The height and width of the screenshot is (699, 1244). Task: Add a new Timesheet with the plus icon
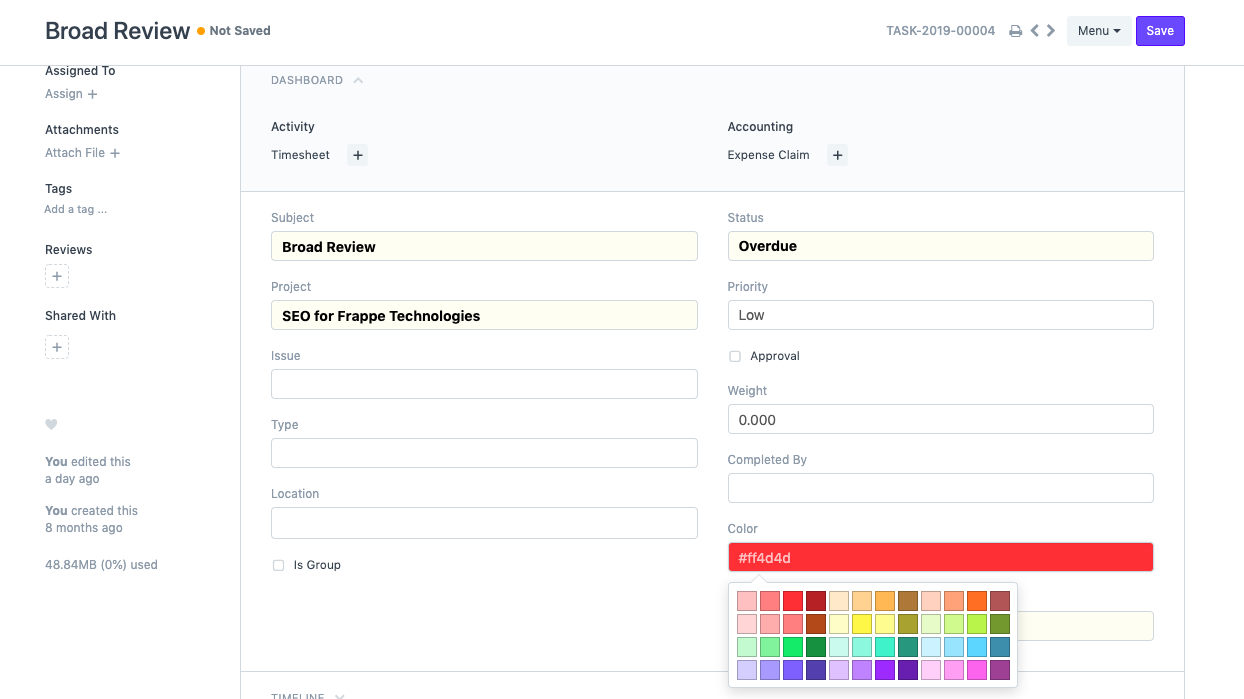pos(357,155)
